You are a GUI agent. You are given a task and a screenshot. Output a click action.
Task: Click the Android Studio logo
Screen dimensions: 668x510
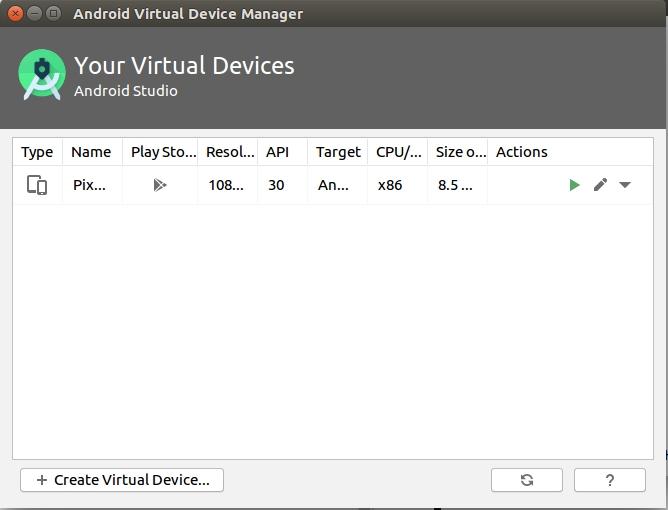pyautogui.click(x=42, y=75)
